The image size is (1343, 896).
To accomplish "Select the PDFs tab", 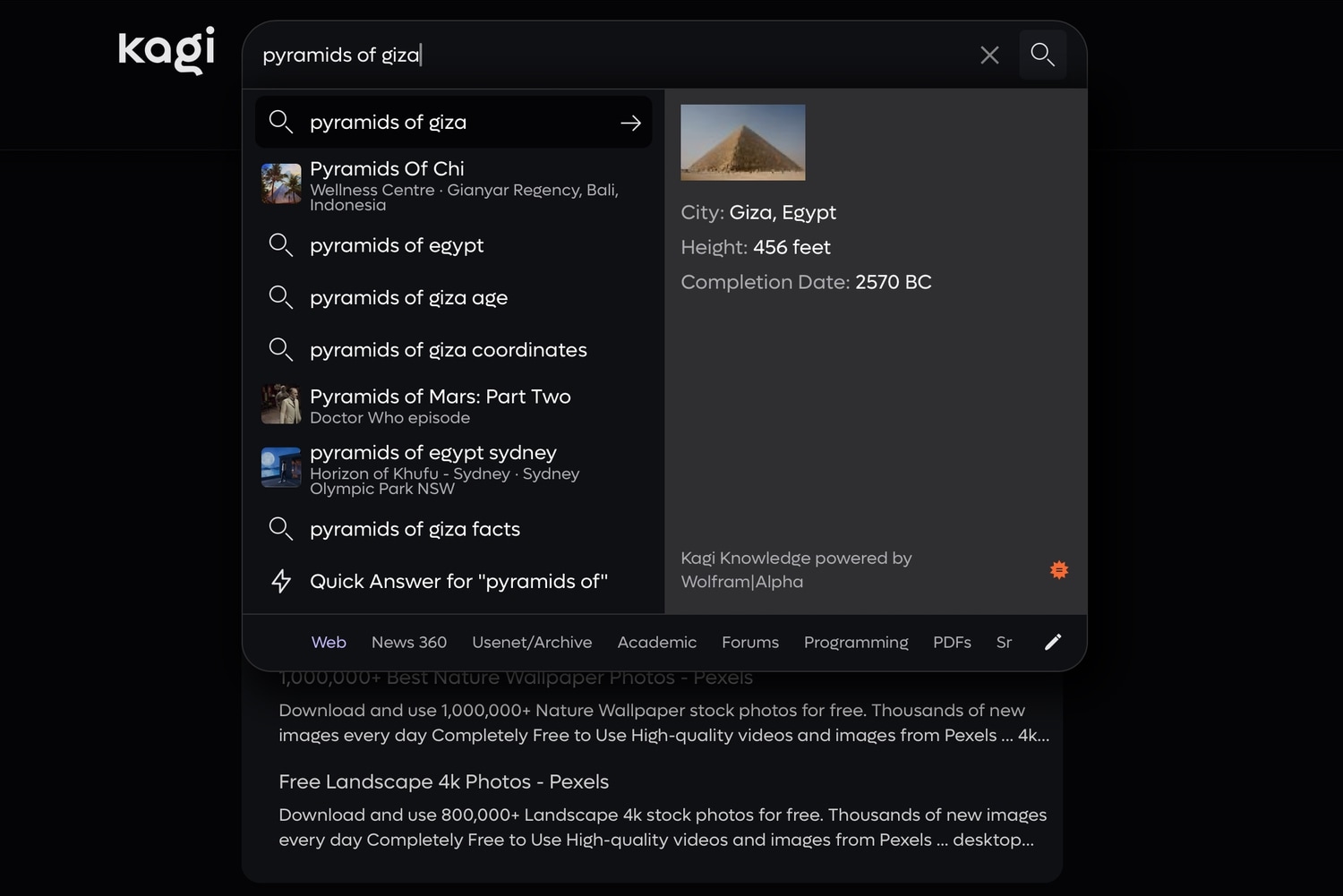I will point(952,643).
